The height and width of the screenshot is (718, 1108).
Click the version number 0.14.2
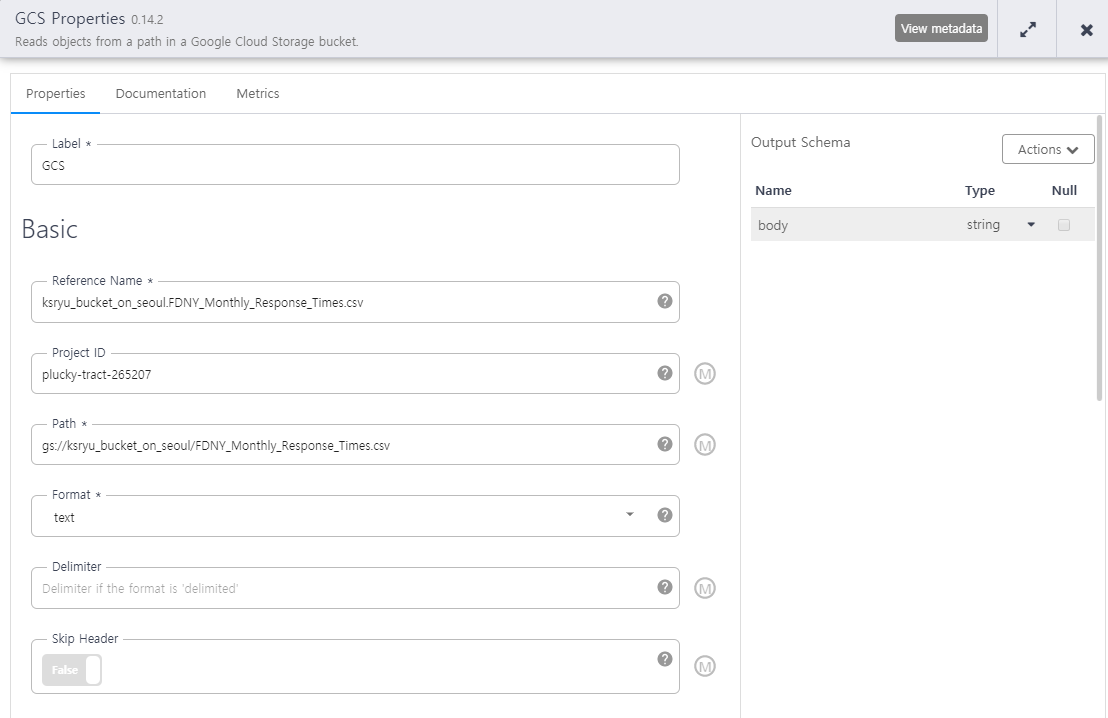(147, 20)
